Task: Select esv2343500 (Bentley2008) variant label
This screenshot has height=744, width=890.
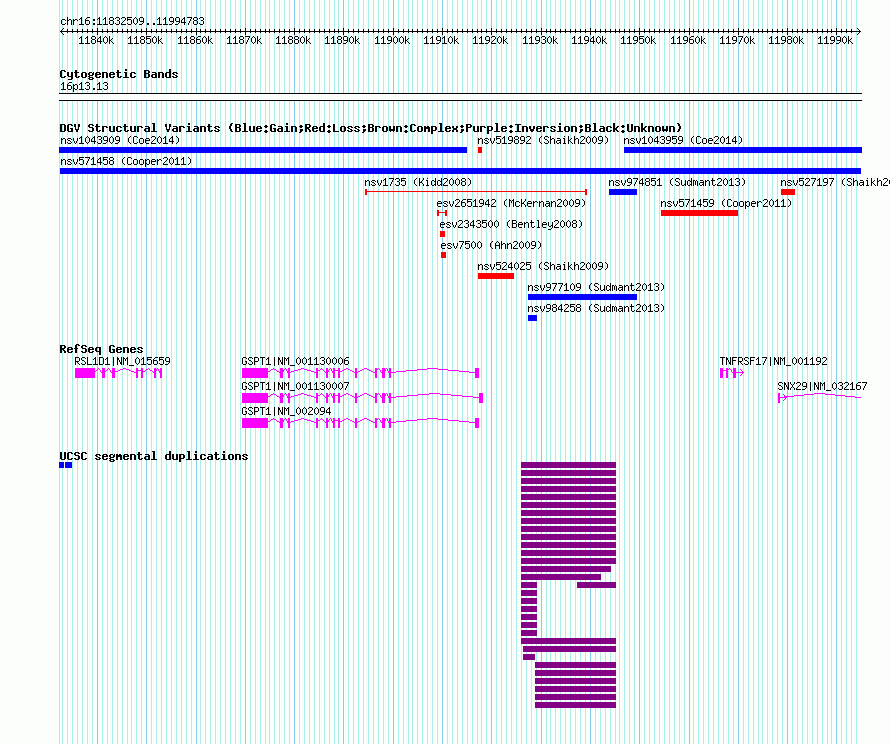Action: click(511, 224)
